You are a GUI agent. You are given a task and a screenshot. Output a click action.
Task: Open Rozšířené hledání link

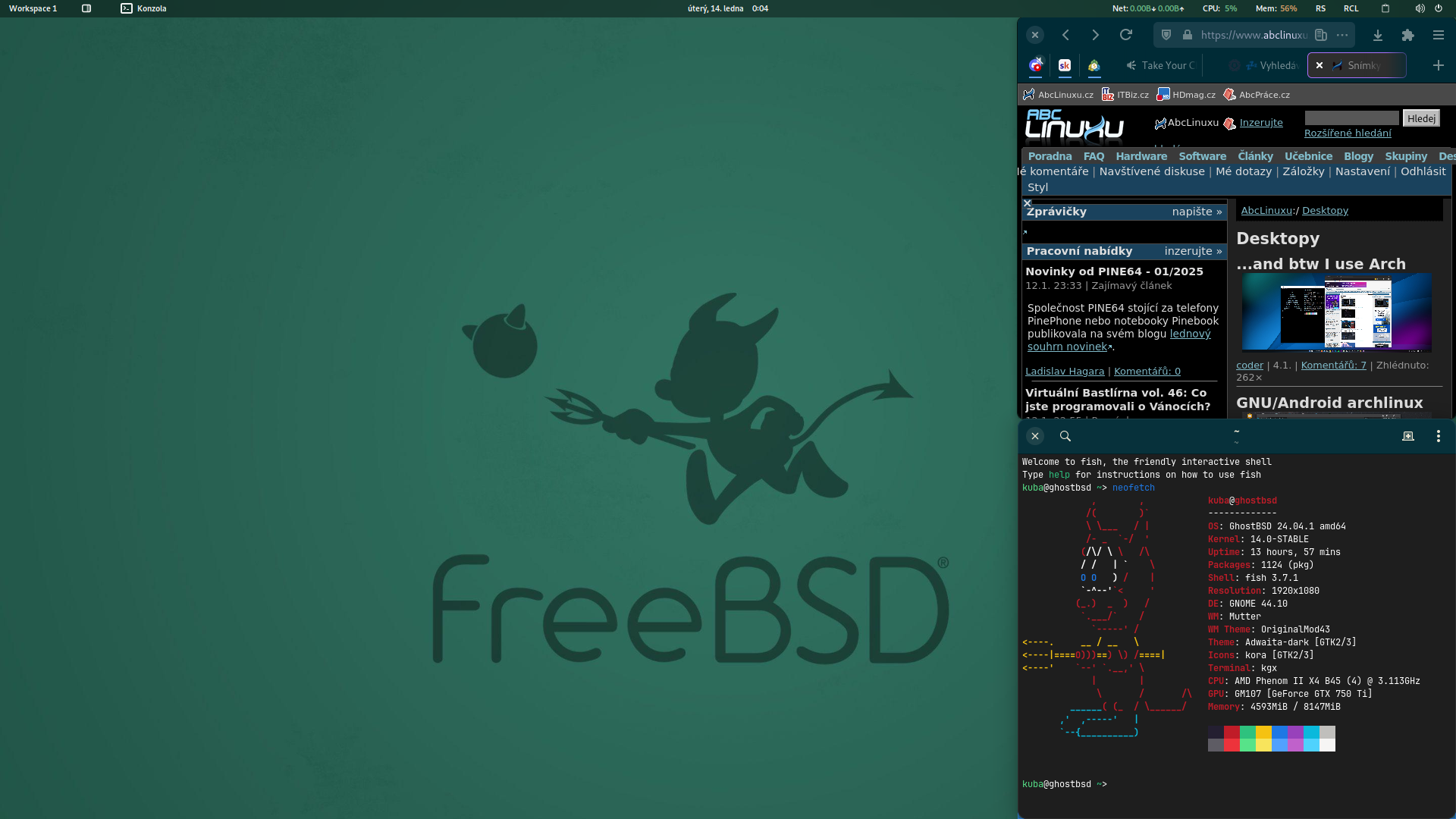(x=1348, y=133)
